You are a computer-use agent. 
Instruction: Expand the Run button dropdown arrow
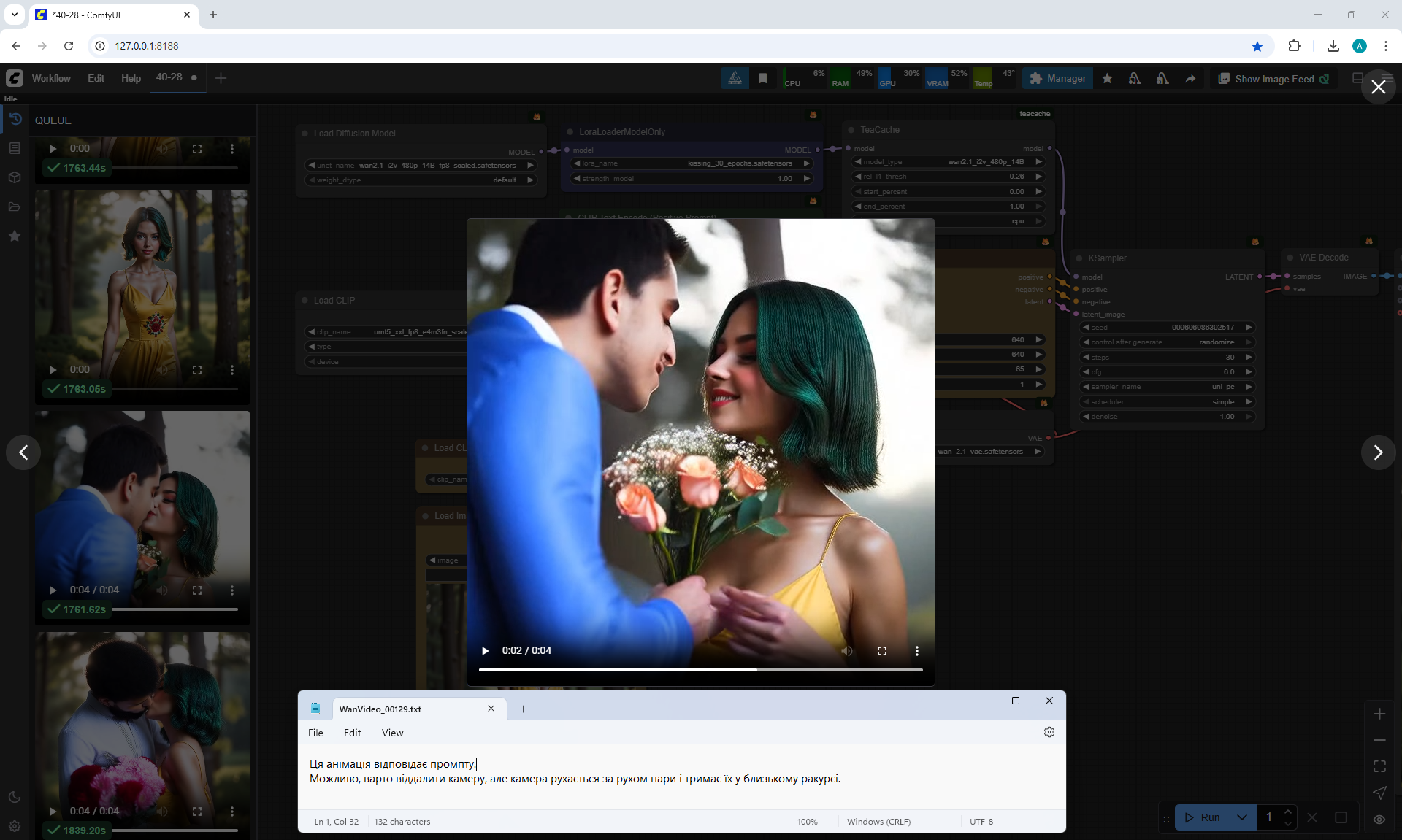[1242, 817]
